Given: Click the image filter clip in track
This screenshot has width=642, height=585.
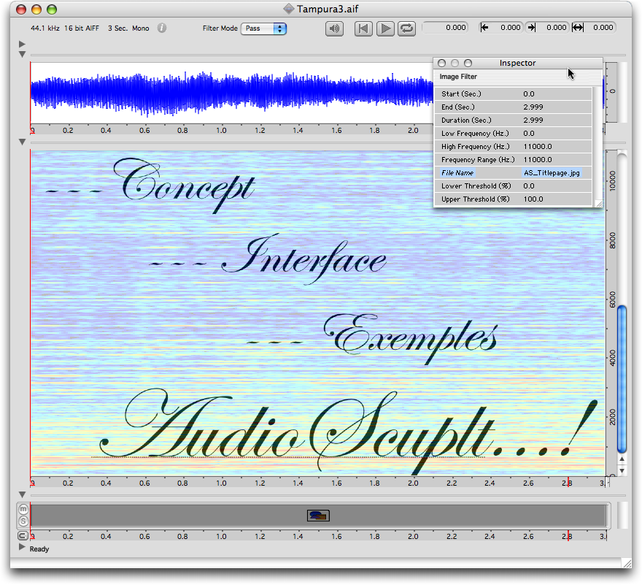Looking at the screenshot, I should pyautogui.click(x=318, y=515).
